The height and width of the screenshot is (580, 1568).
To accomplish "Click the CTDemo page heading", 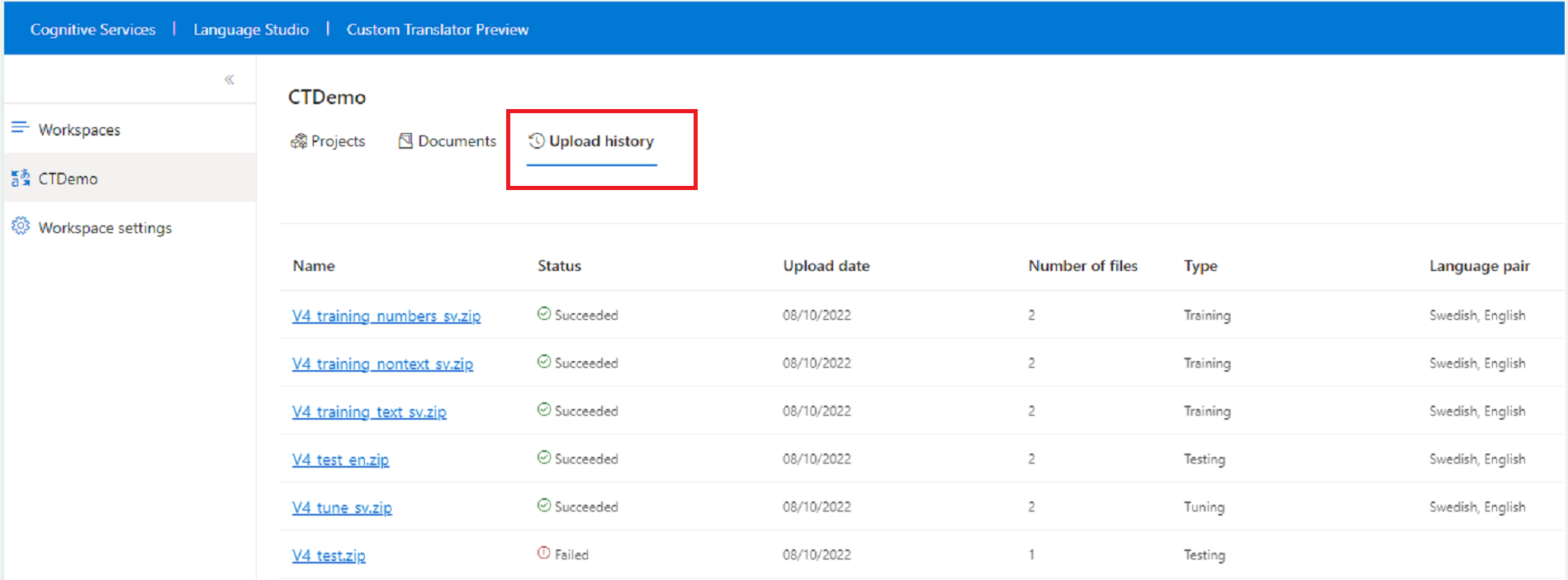I will click(327, 97).
